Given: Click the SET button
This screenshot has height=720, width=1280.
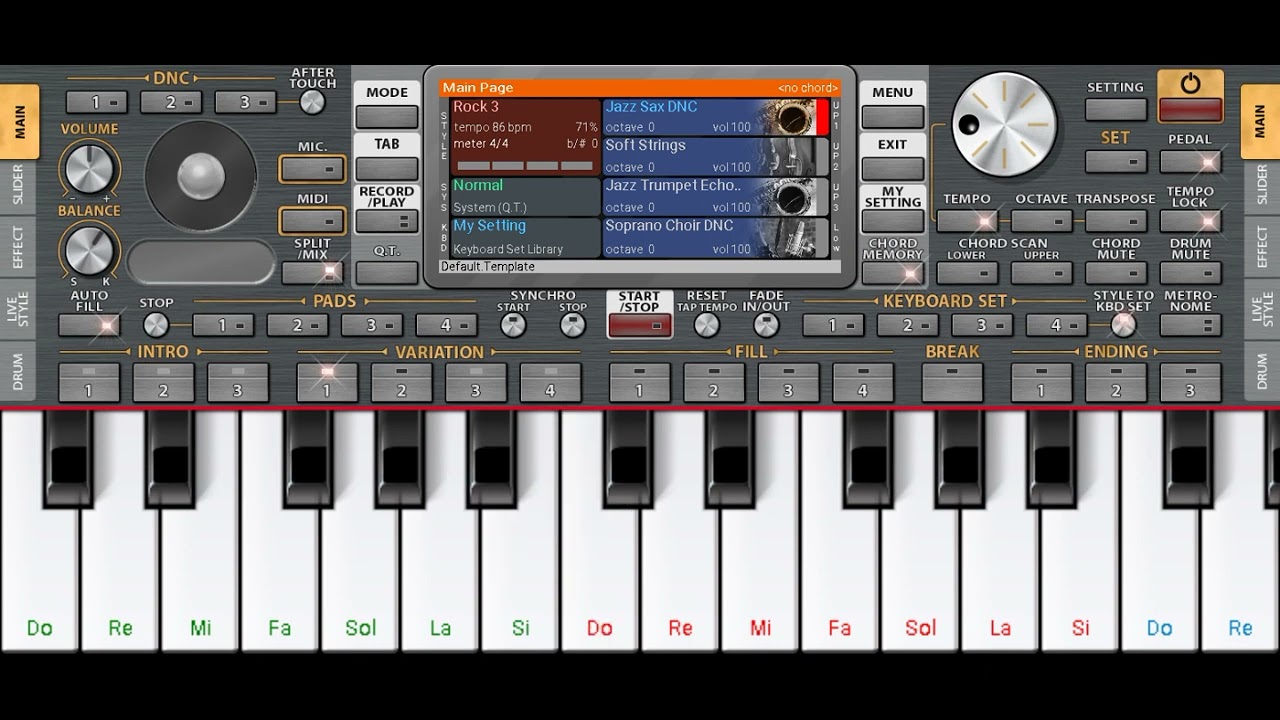Looking at the screenshot, I should (x=1116, y=161).
